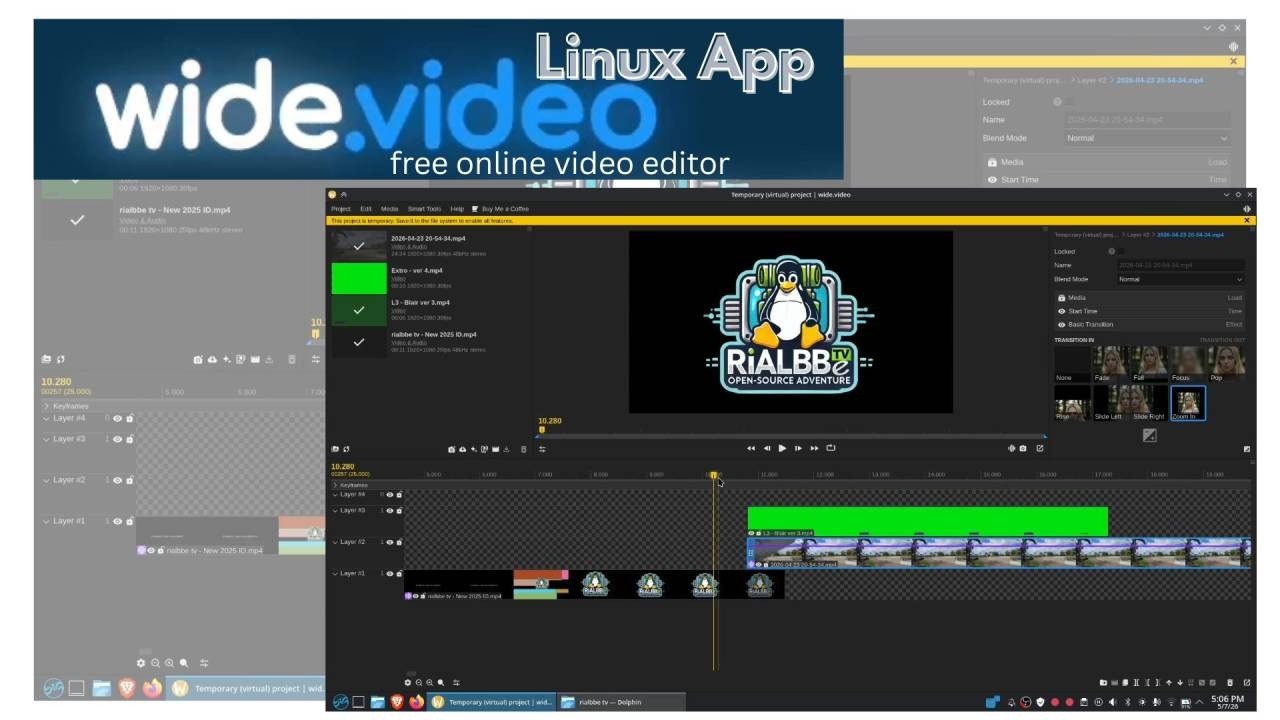Close the yellow temporary project banner

[1247, 220]
